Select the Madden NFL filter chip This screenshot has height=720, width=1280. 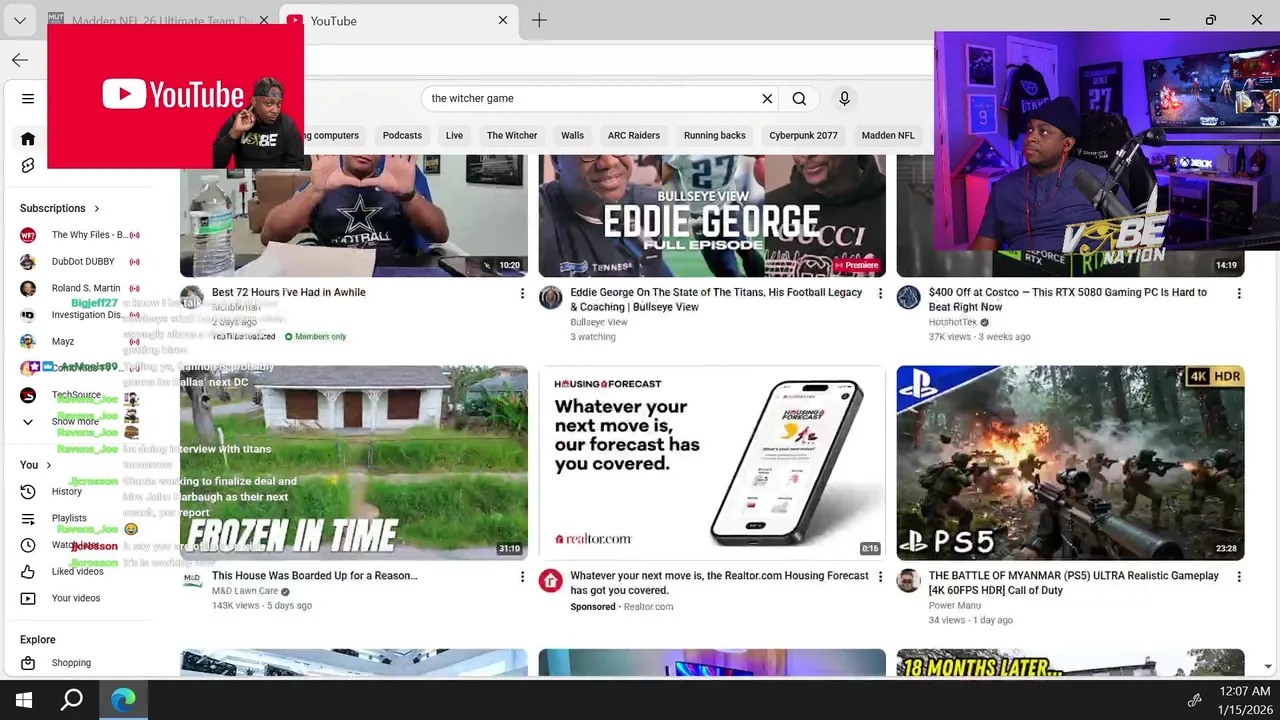click(888, 135)
